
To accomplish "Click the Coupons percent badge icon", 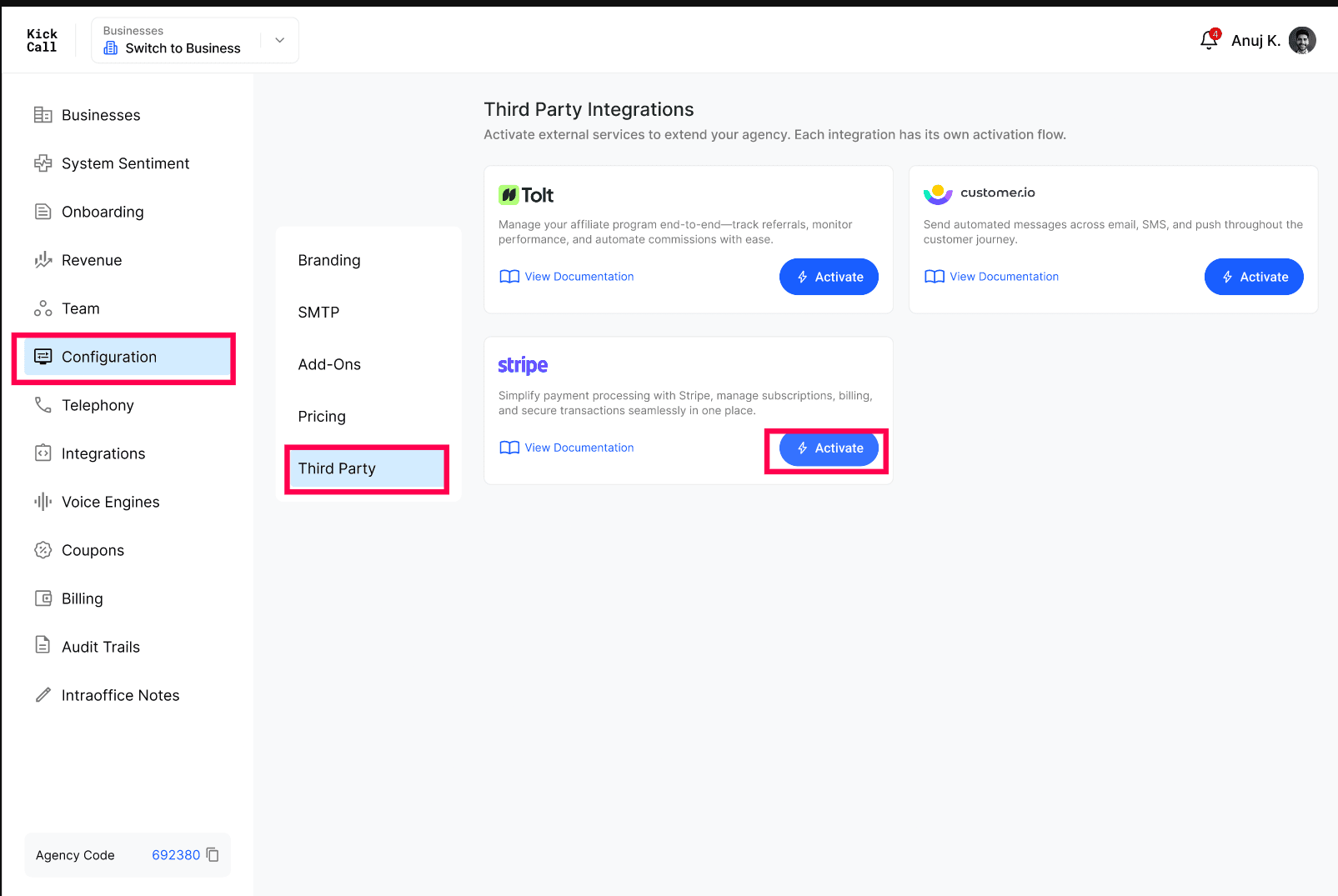I will pyautogui.click(x=43, y=550).
